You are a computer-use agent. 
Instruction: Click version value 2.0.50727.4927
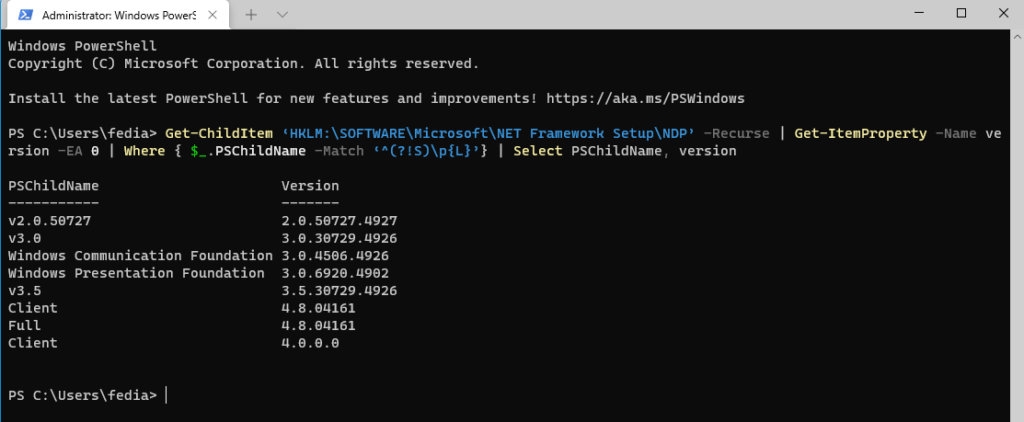coord(340,221)
